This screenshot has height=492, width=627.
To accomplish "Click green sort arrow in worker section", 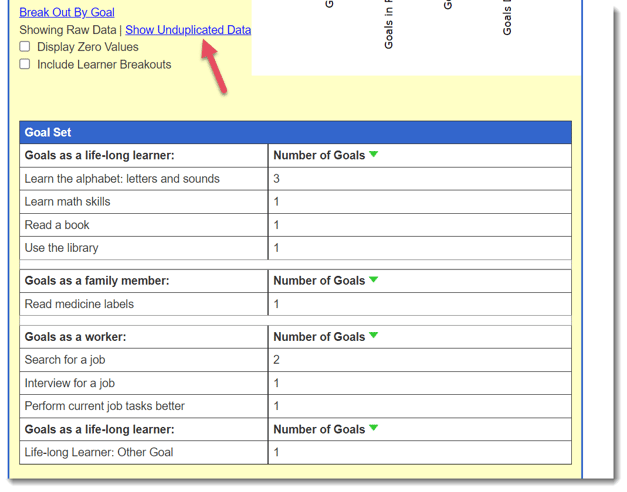I will pyautogui.click(x=373, y=337).
